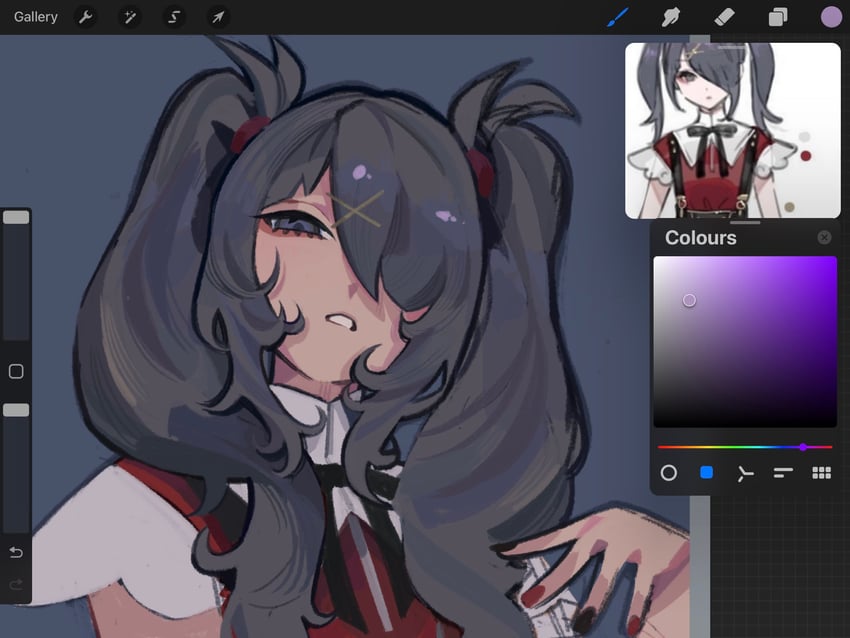Viewport: 850px width, 638px height.
Task: Click the classic colour picker reticle
Action: (x=689, y=300)
